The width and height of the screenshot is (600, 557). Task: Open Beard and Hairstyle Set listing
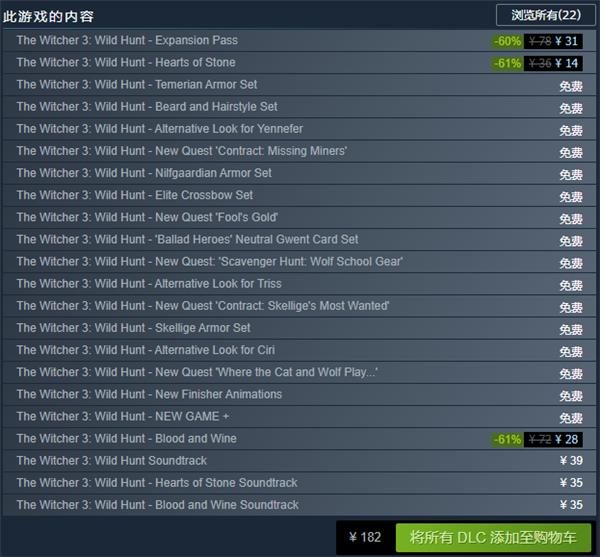(299, 107)
